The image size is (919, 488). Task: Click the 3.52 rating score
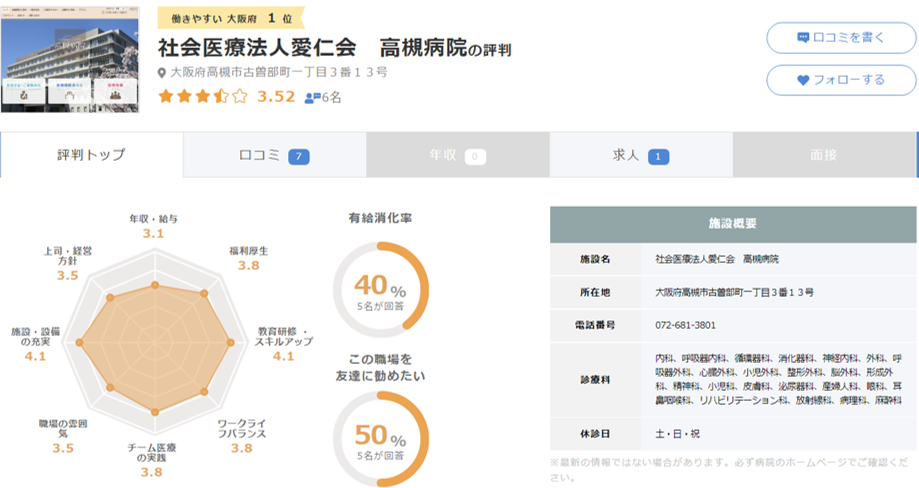coord(276,96)
